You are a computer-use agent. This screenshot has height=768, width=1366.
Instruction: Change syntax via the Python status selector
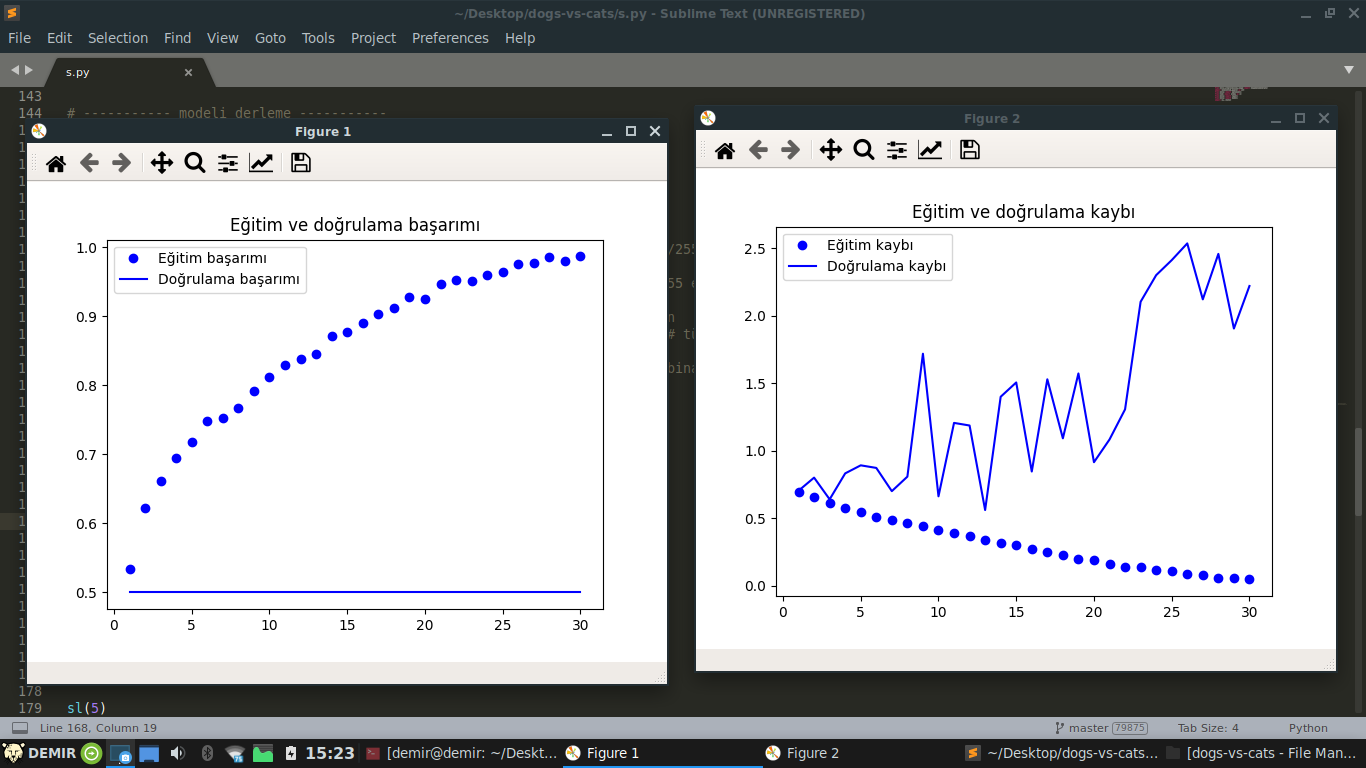(1308, 728)
